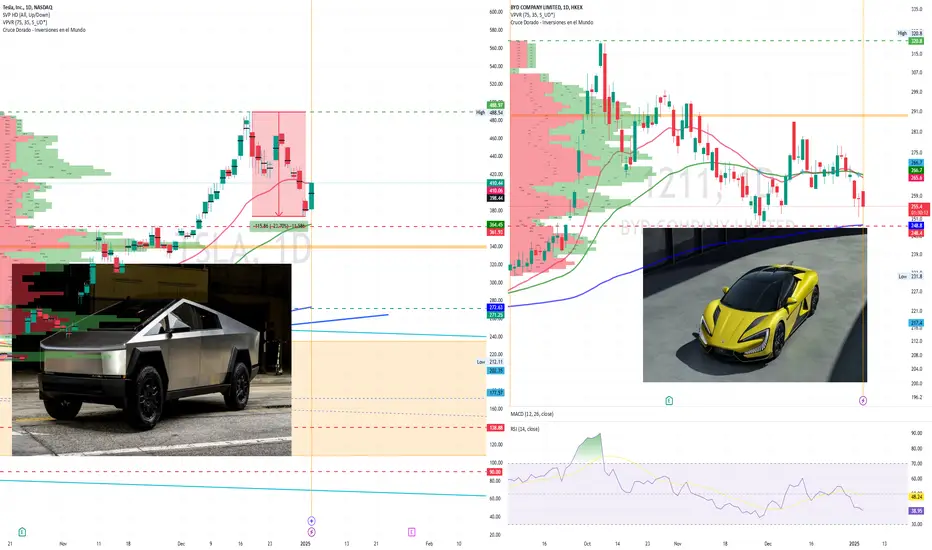
Task: Click the light blue 177.57 price tag
Action: [496, 392]
